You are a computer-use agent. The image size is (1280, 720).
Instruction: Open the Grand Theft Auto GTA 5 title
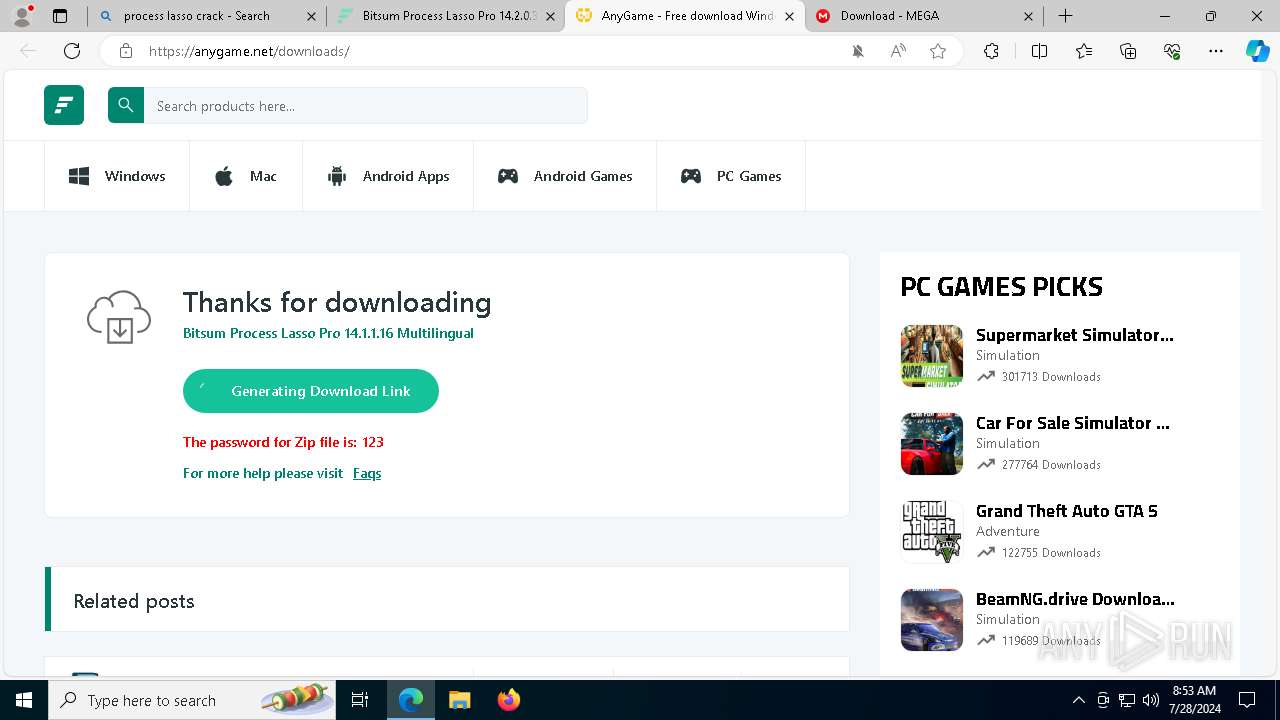pyautogui.click(x=1067, y=511)
